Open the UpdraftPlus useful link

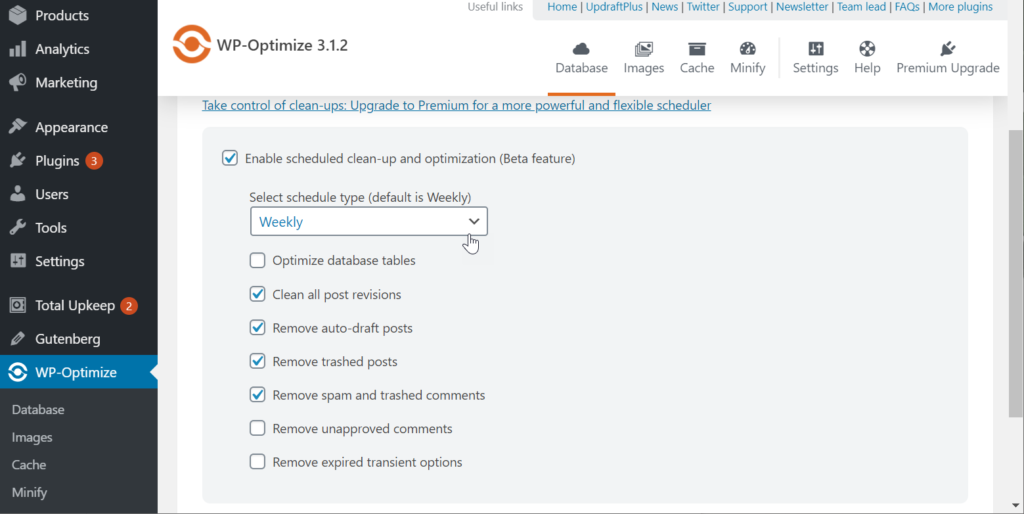pos(614,7)
